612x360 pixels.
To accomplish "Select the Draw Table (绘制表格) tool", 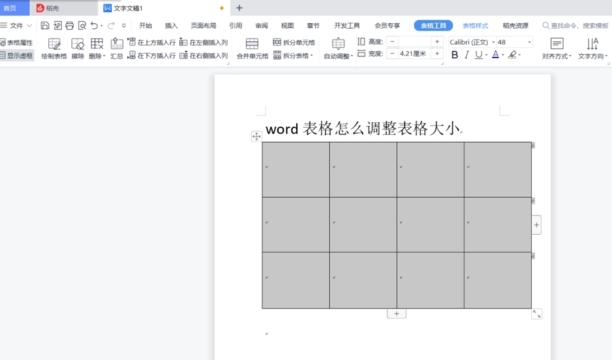I will [54, 48].
